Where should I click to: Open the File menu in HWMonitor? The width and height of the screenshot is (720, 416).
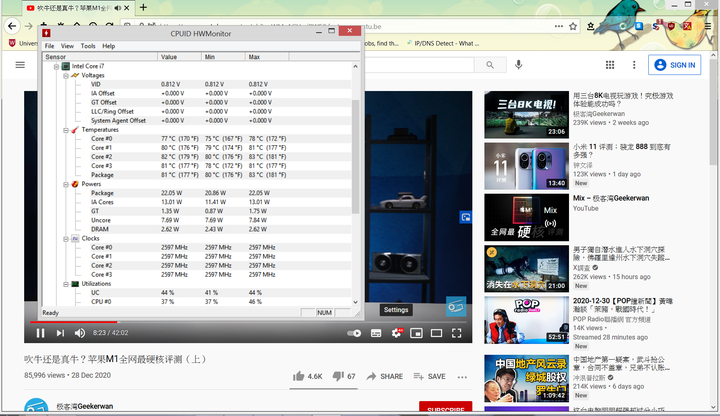click(x=50, y=46)
